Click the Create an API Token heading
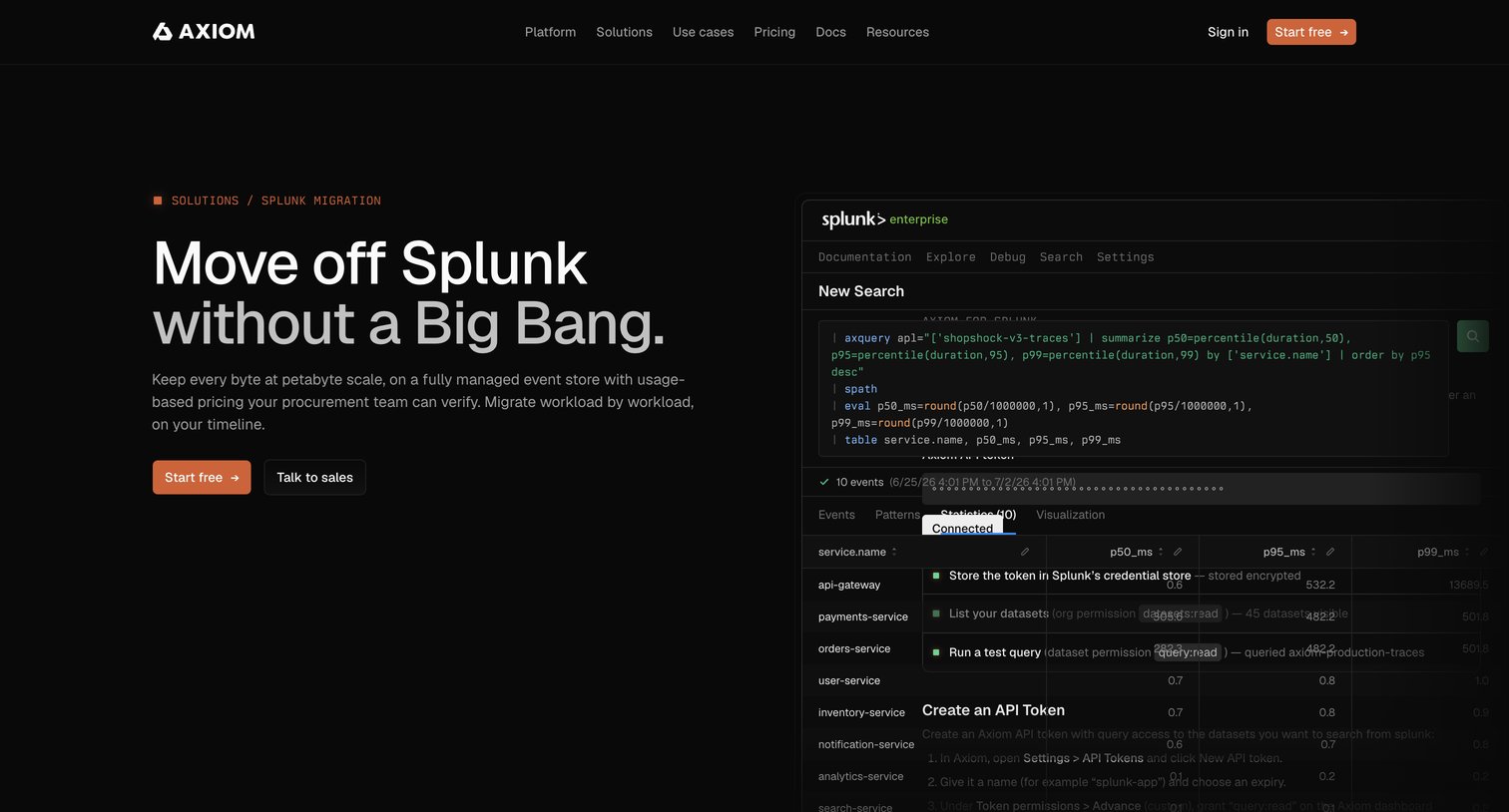Screen dimensions: 1509x812 (993, 710)
